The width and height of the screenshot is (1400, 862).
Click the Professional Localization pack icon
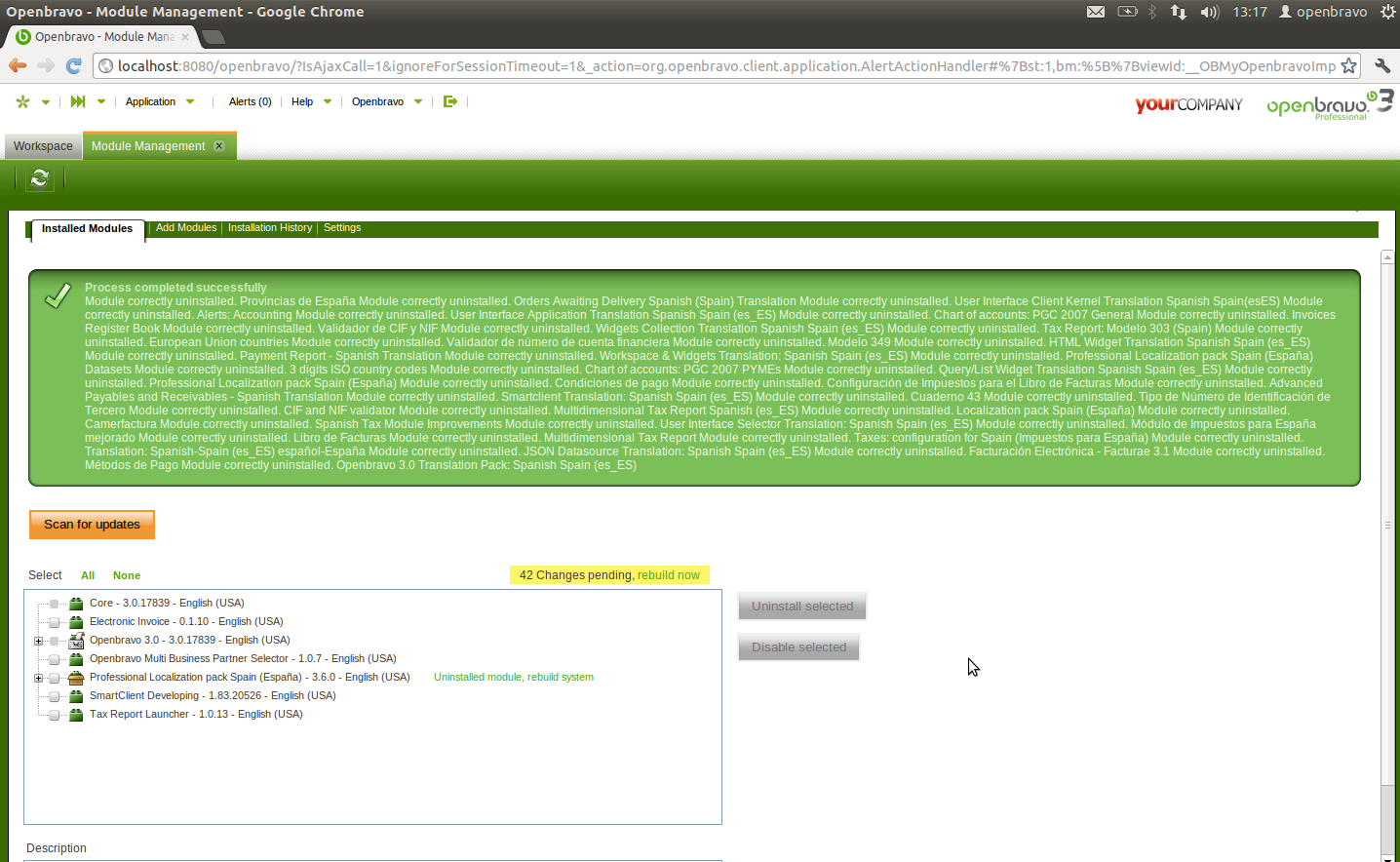click(76, 678)
